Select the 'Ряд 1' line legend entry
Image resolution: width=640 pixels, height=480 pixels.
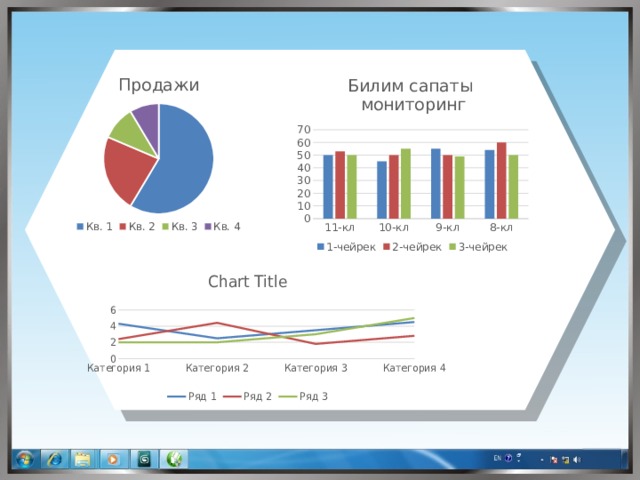[192, 396]
